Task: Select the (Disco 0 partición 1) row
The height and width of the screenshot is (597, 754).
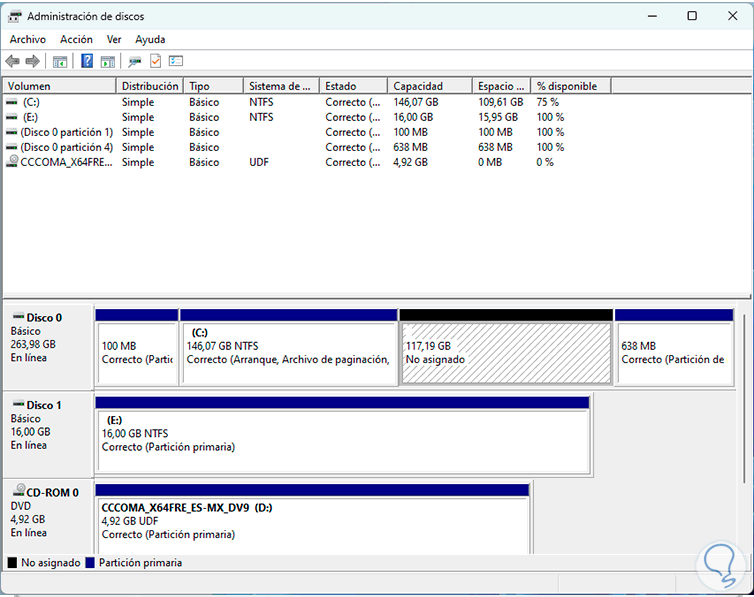Action: point(308,132)
